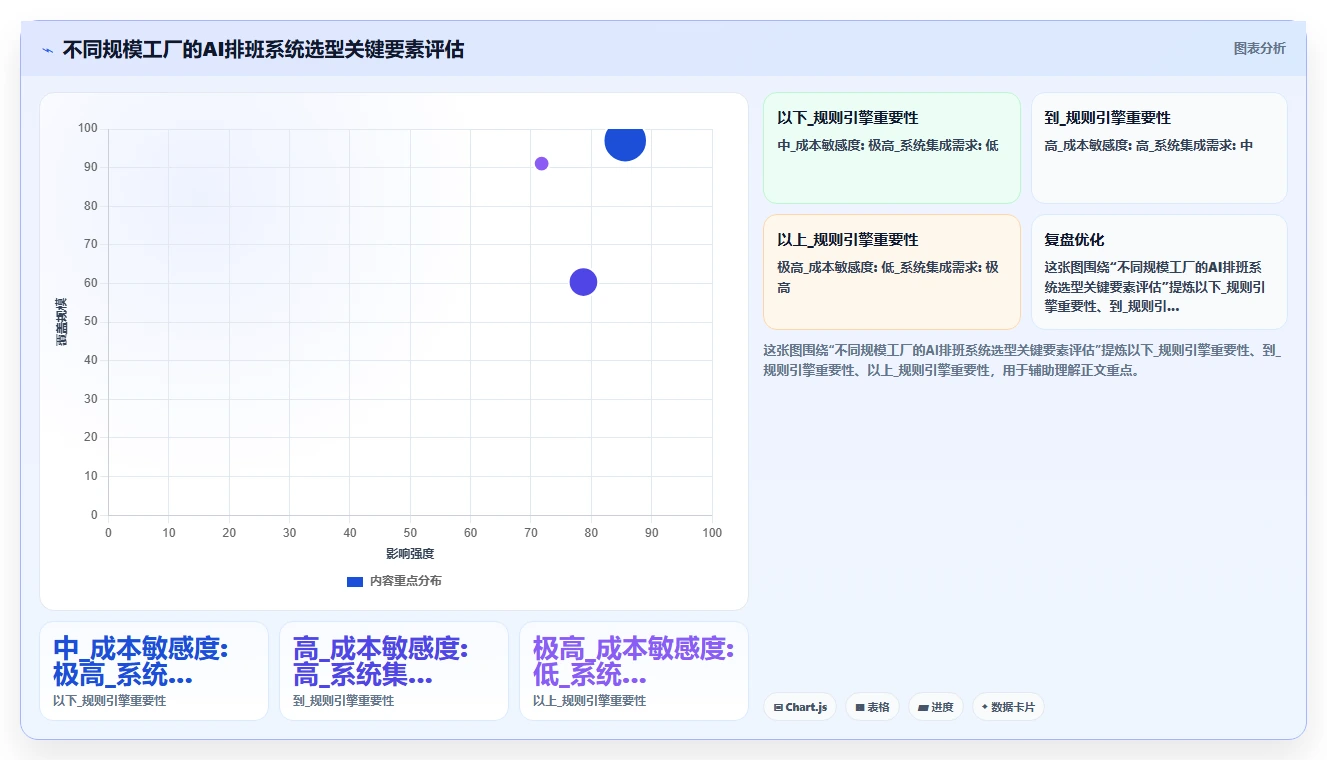Click the icon inside the 进度 chip

point(922,707)
